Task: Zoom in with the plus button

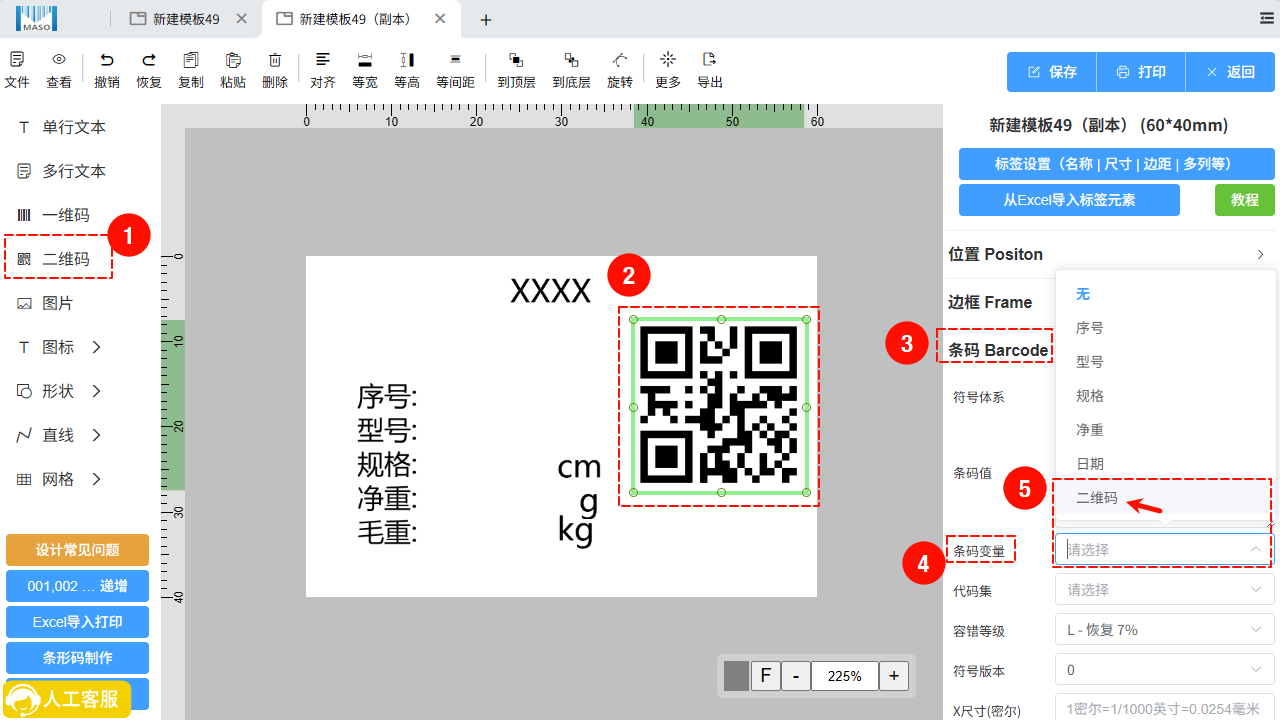Action: click(894, 676)
